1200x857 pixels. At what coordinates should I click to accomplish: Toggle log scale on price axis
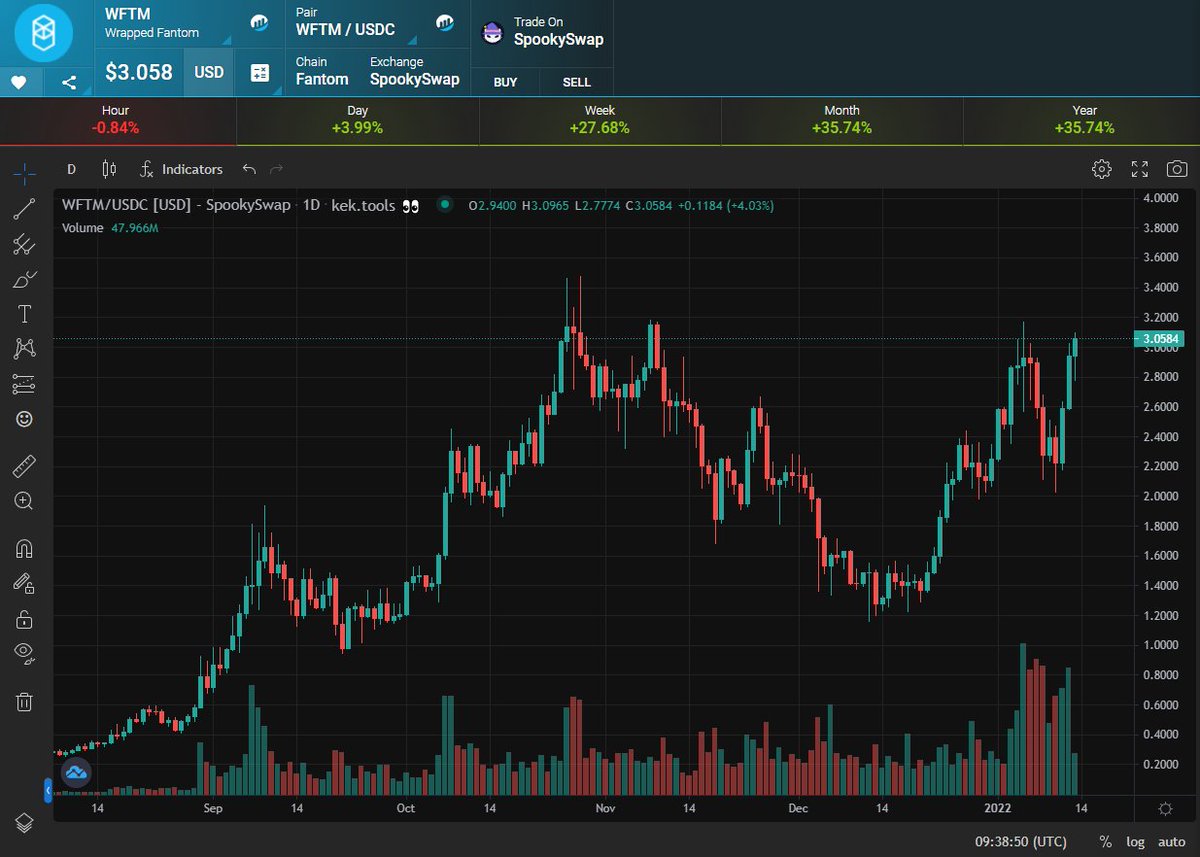[1135, 842]
